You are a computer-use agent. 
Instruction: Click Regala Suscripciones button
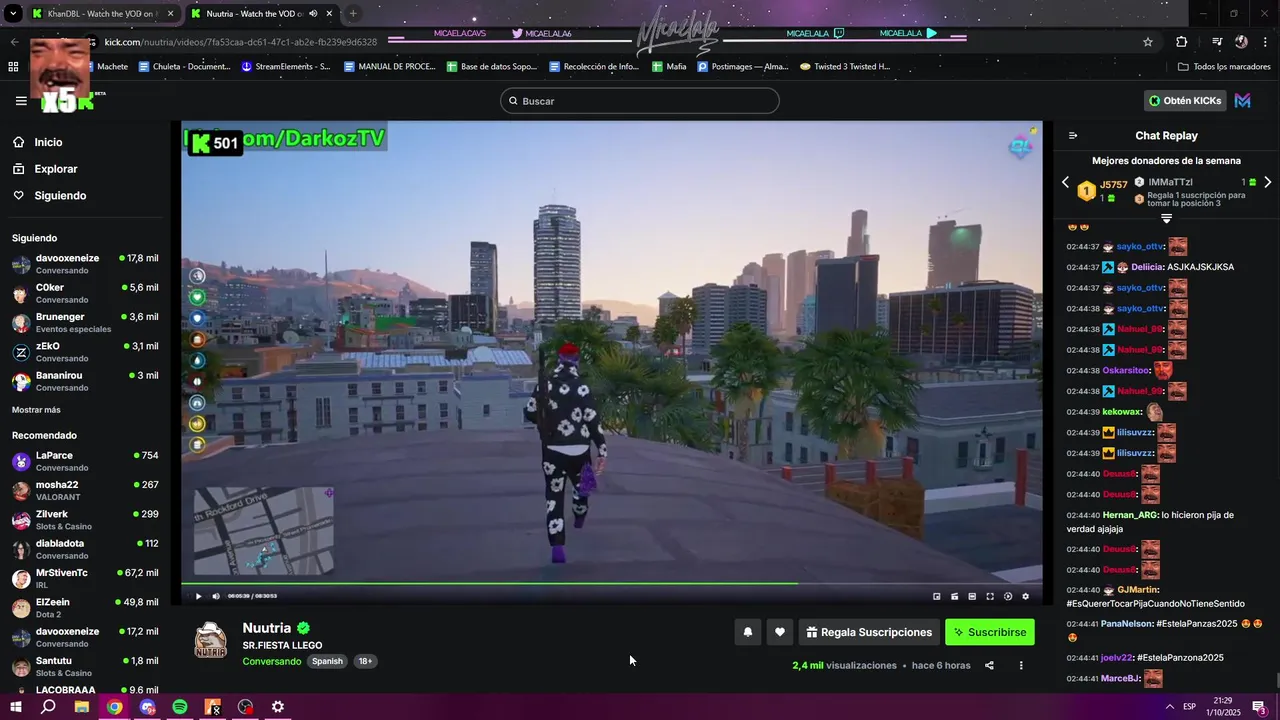[869, 632]
